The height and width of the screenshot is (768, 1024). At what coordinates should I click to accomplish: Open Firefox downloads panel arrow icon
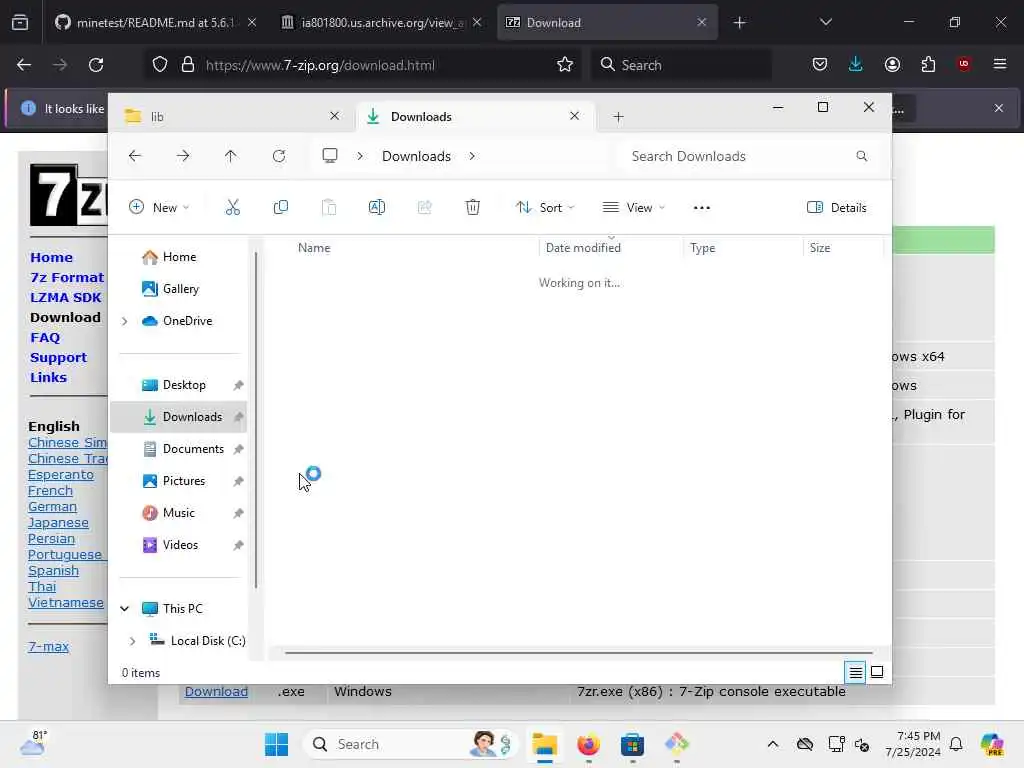tap(856, 64)
